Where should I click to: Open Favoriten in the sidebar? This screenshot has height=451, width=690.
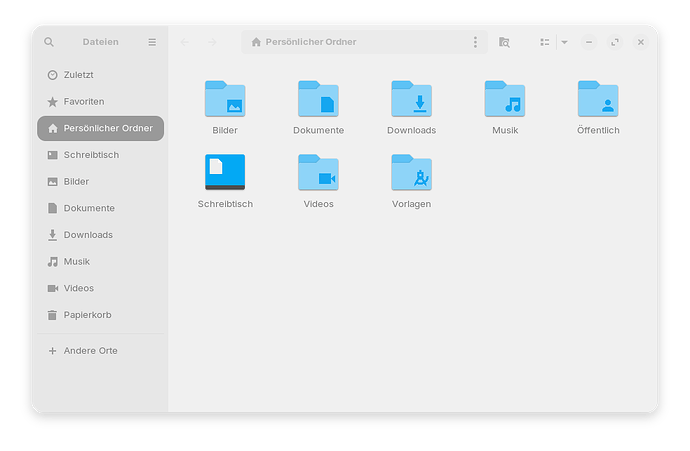[x=100, y=102]
